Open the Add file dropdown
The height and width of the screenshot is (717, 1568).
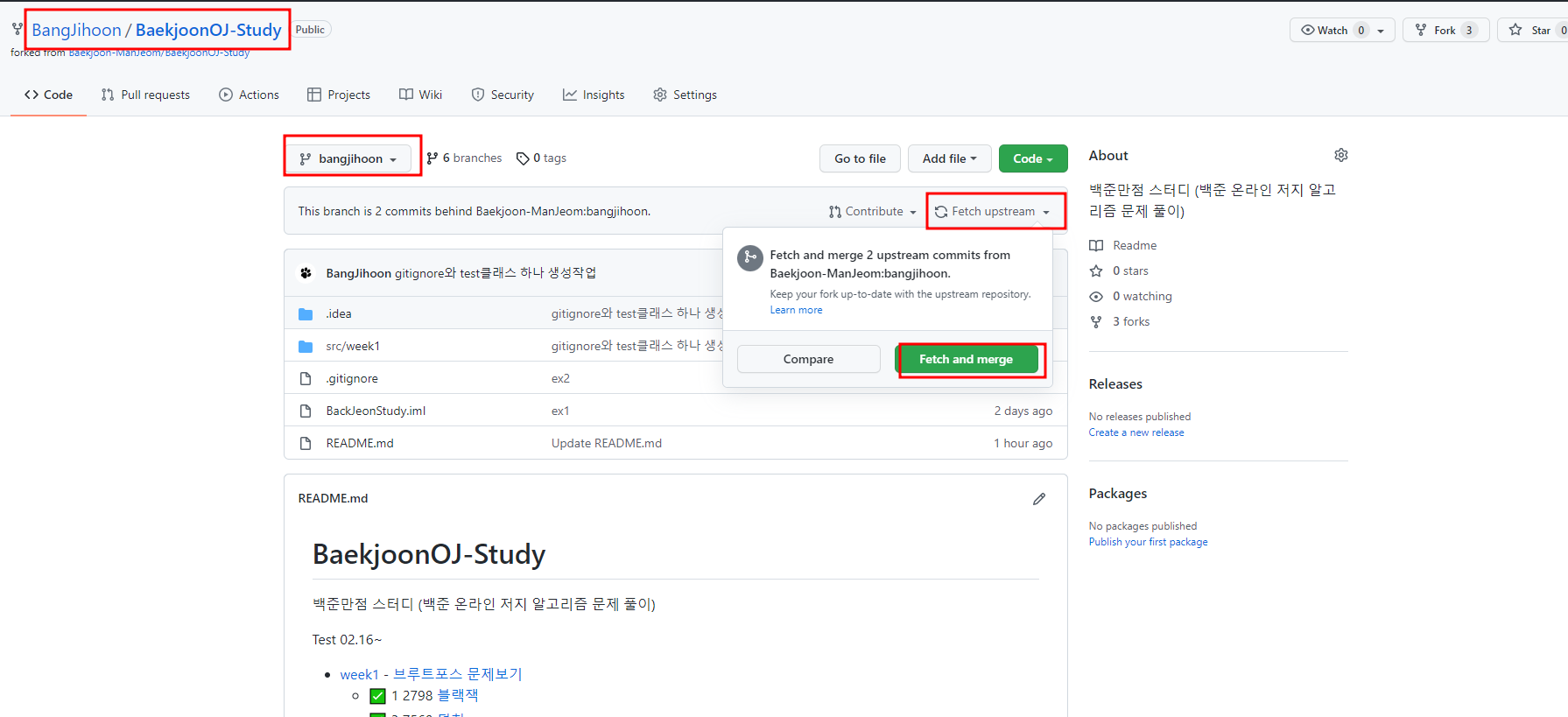(949, 158)
